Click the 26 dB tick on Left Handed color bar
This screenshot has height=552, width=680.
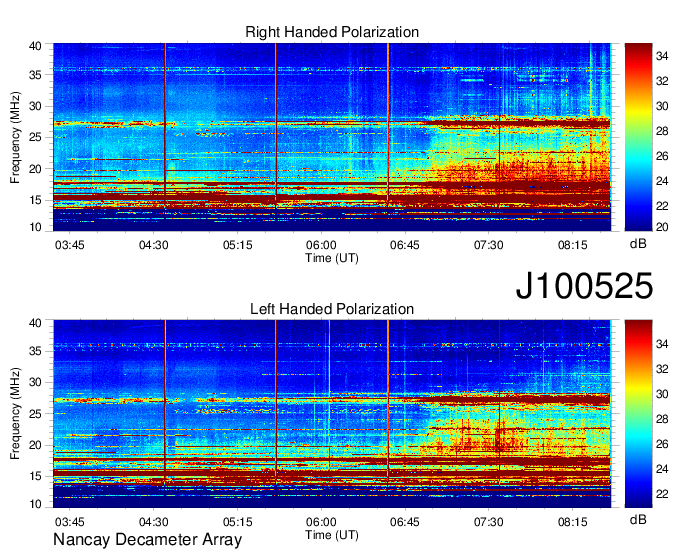click(662, 444)
